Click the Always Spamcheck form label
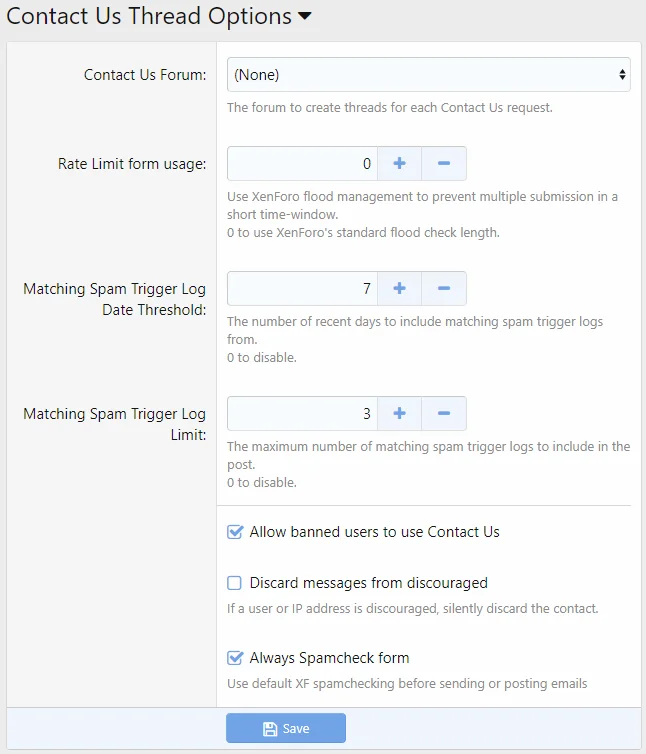The image size is (646, 754). [329, 658]
